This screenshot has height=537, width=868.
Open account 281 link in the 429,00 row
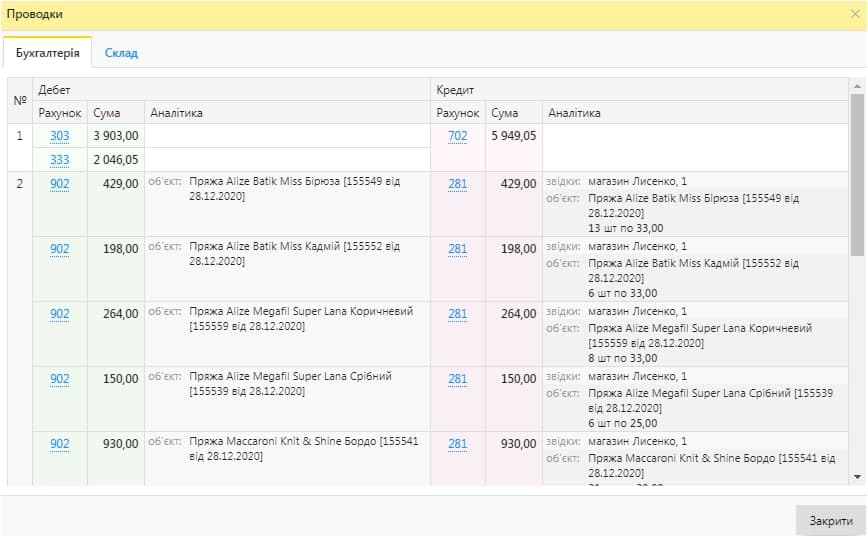458,184
